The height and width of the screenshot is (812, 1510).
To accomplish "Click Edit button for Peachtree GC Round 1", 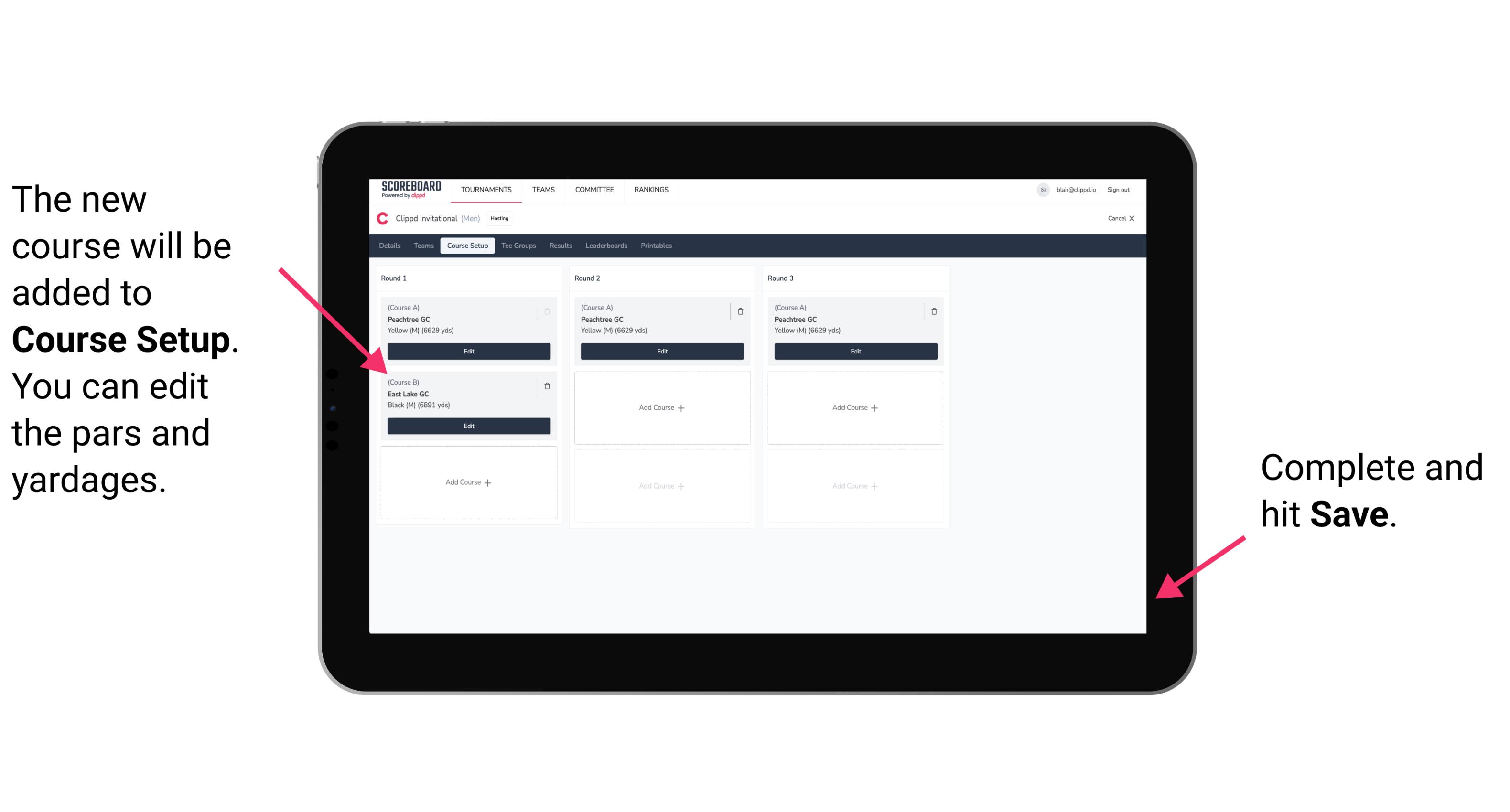I will (x=468, y=350).
